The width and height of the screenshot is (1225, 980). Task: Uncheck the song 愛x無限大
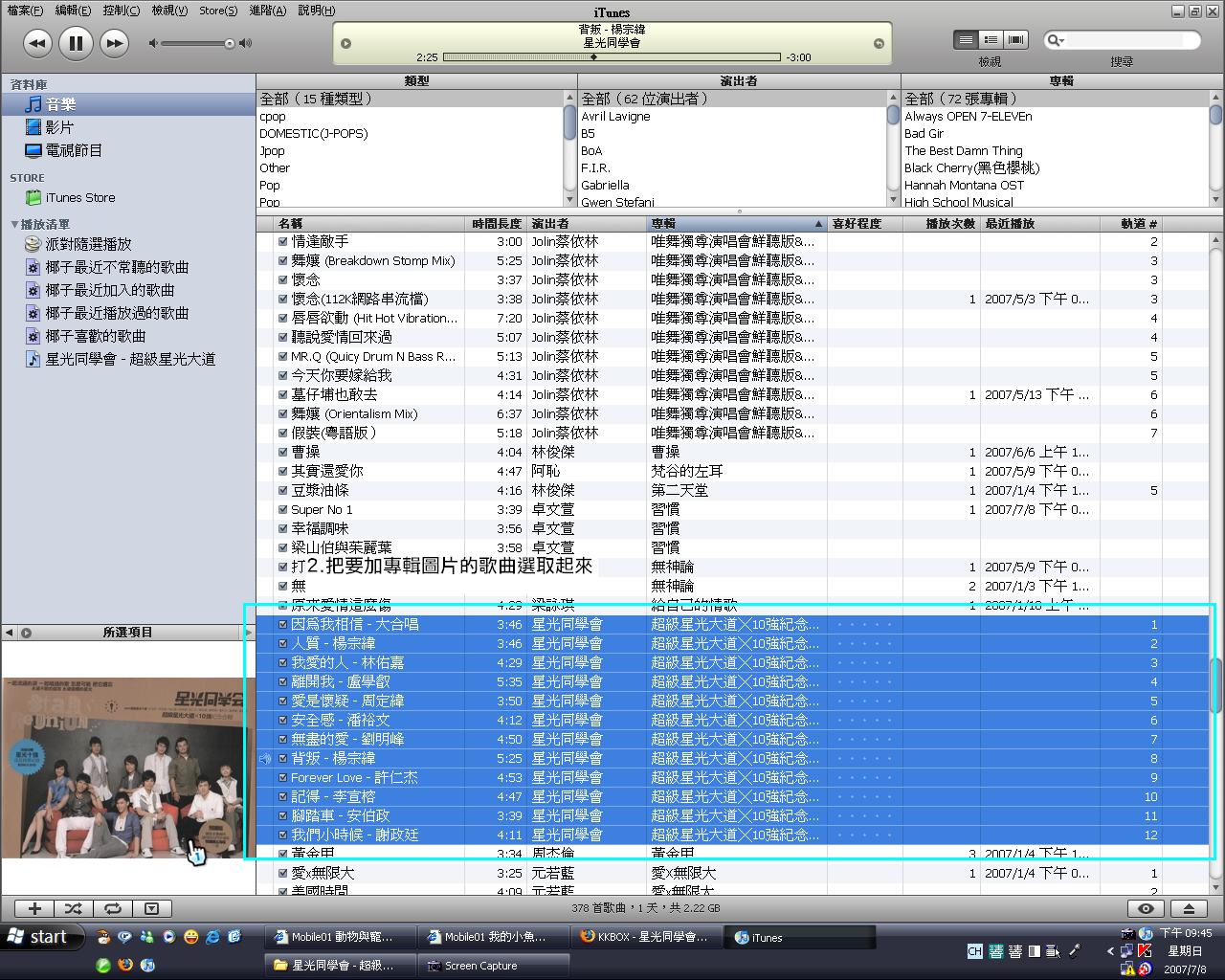[282, 873]
